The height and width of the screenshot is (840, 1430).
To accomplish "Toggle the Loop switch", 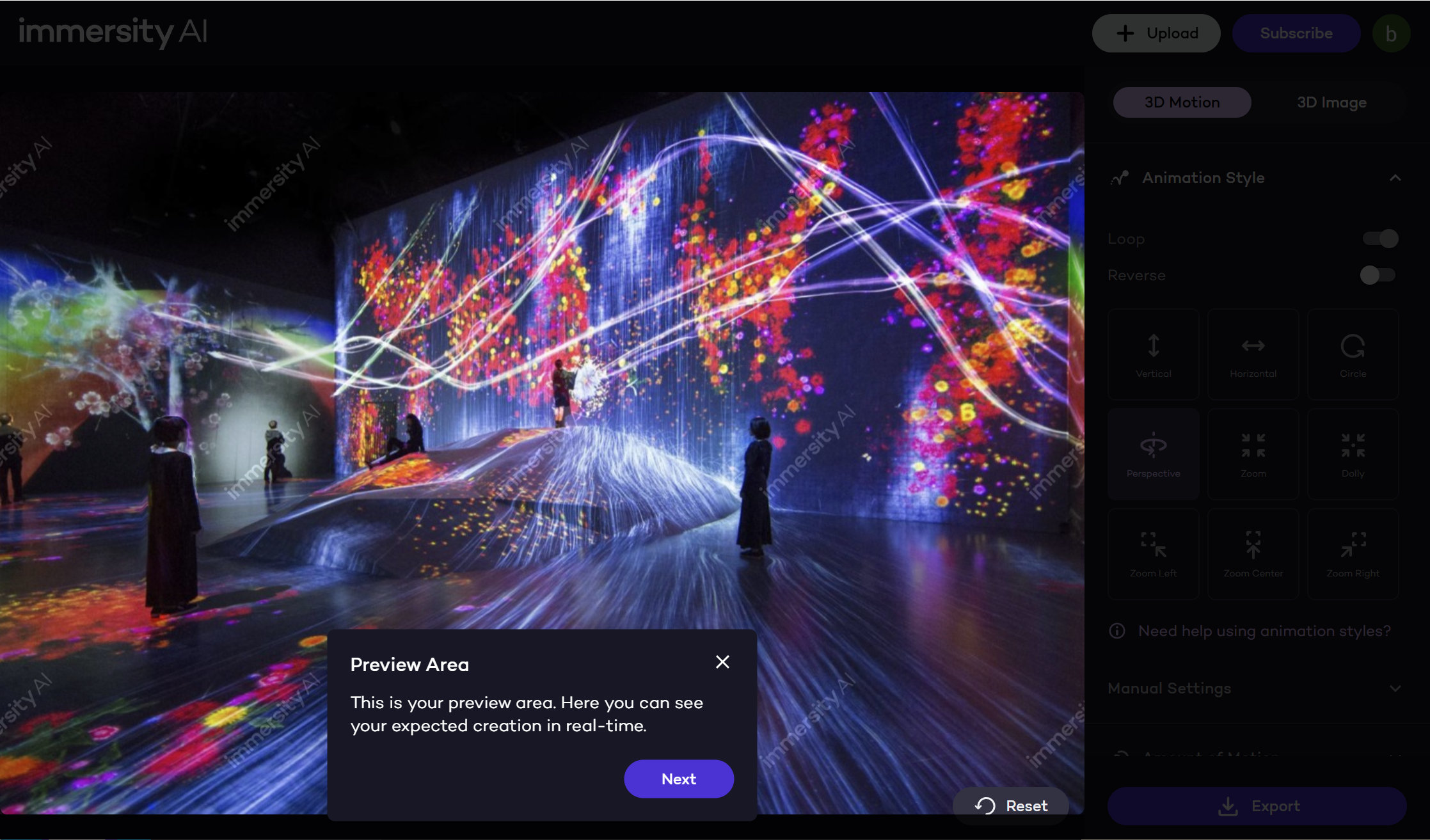I will (x=1380, y=239).
